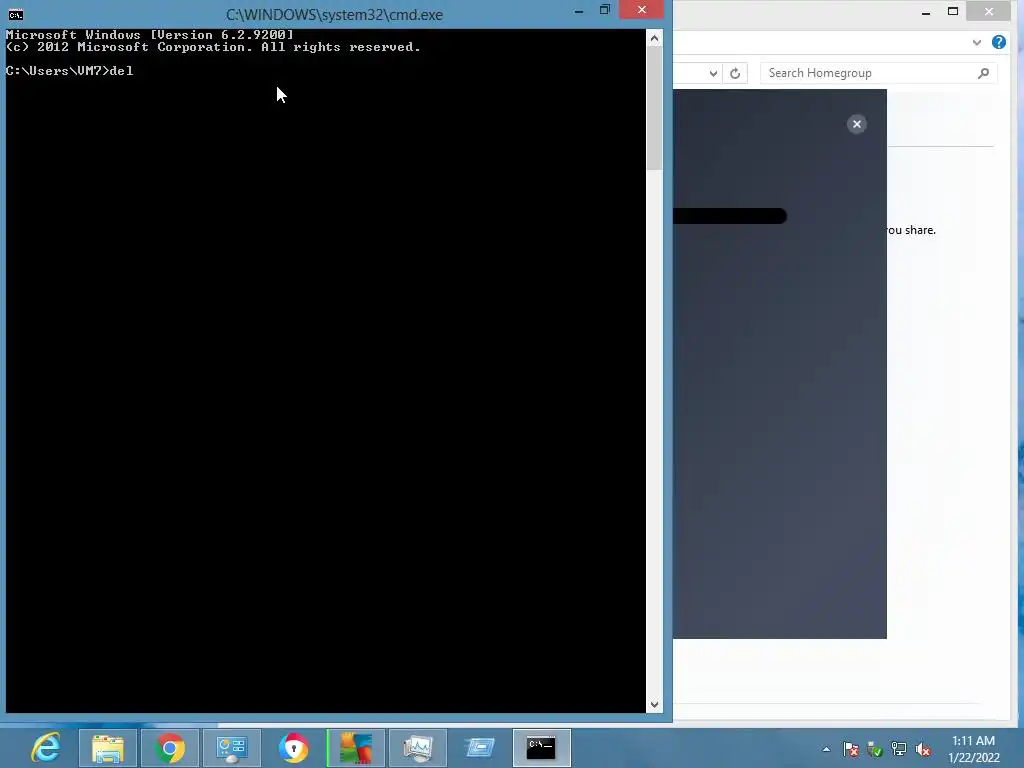Click the Search Homegroup magnifier icon
1024x768 pixels.
click(984, 73)
